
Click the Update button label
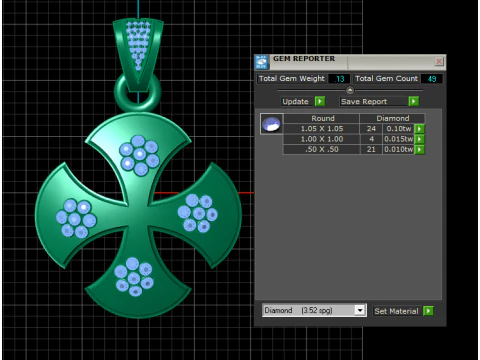coord(295,101)
